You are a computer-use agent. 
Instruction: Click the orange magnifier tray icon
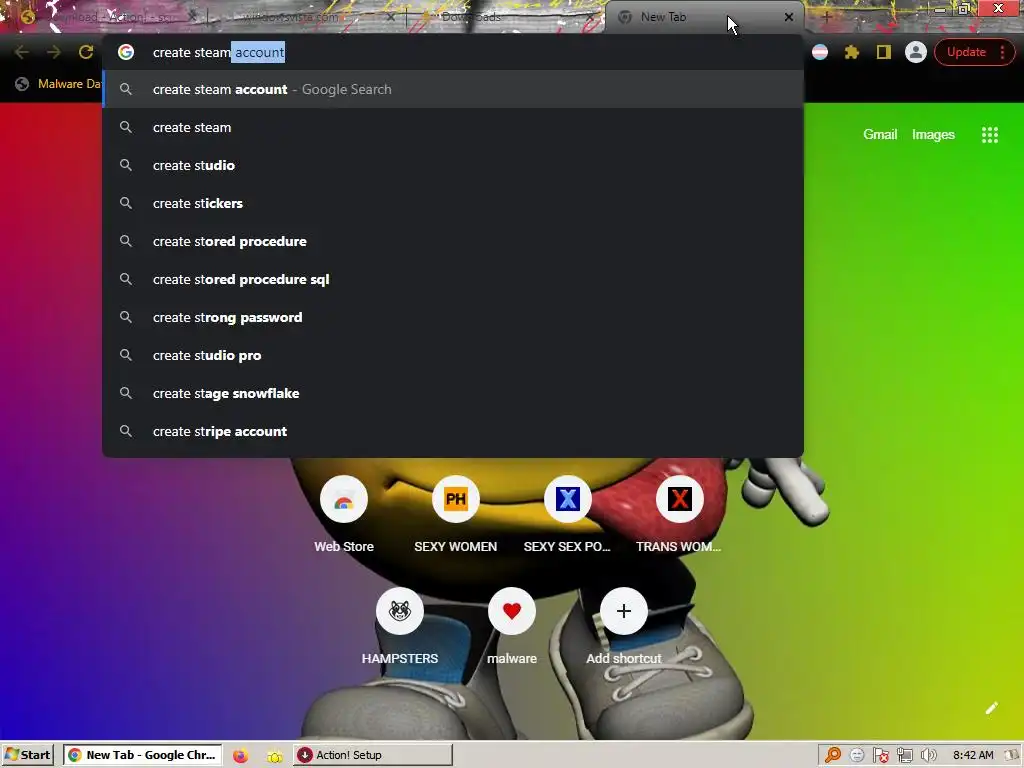click(833, 756)
